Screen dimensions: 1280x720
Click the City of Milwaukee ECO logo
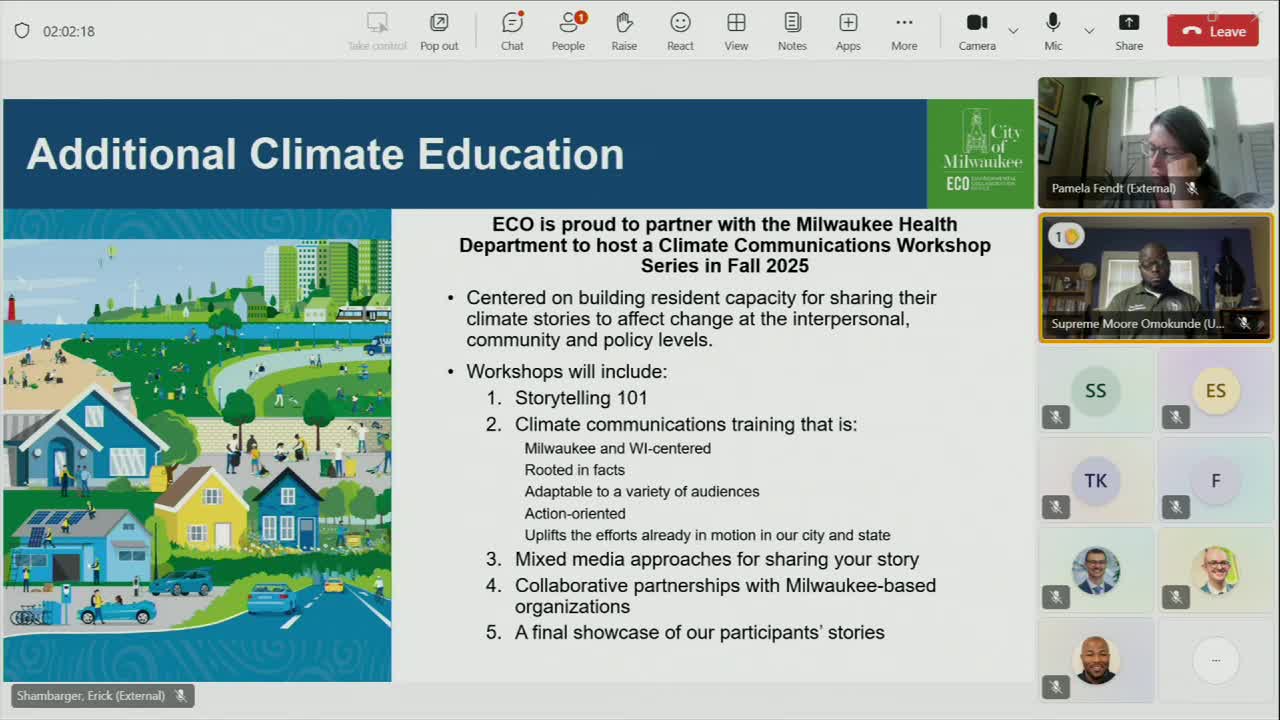[981, 153]
